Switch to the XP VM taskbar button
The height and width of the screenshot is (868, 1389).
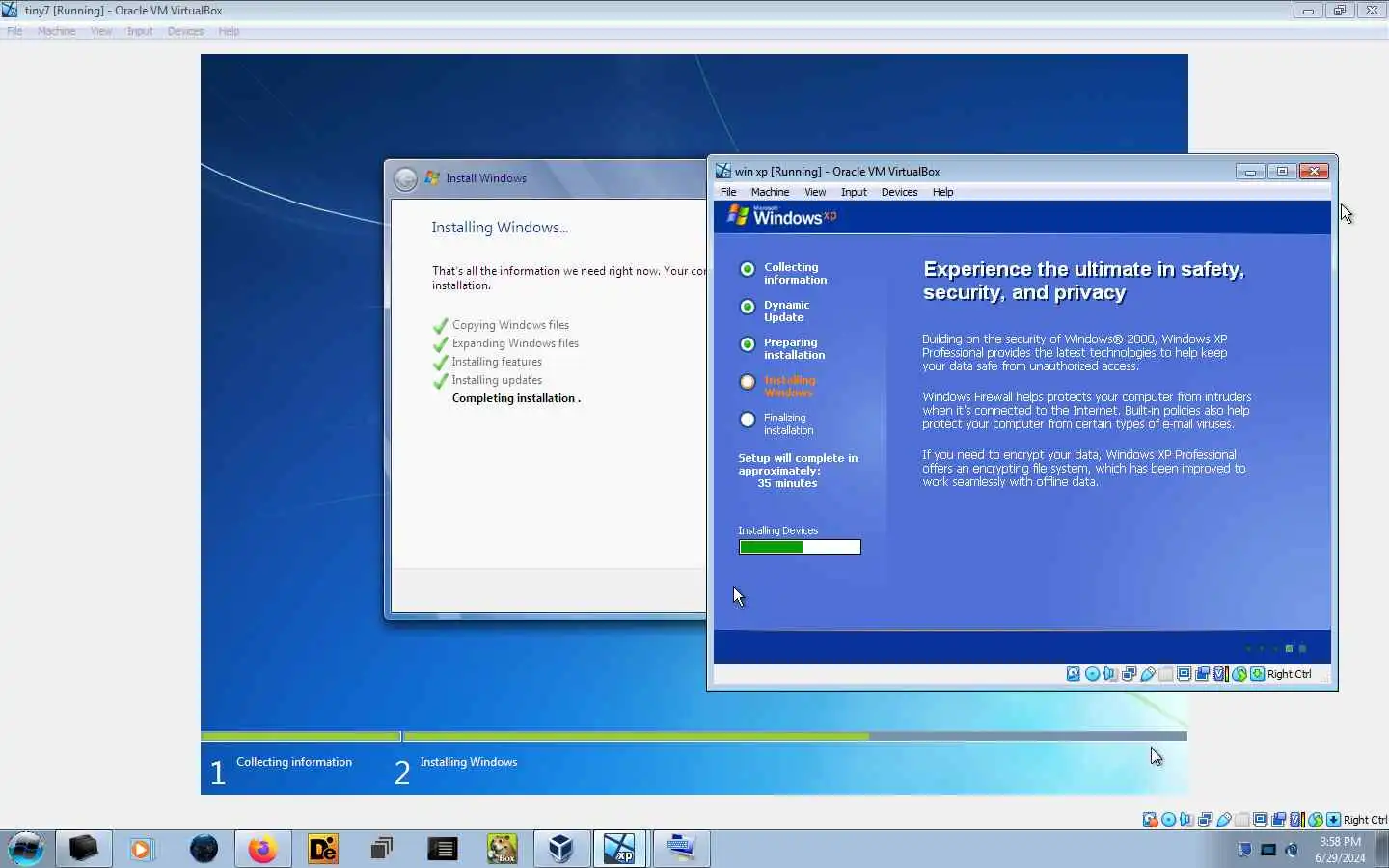pyautogui.click(x=619, y=849)
